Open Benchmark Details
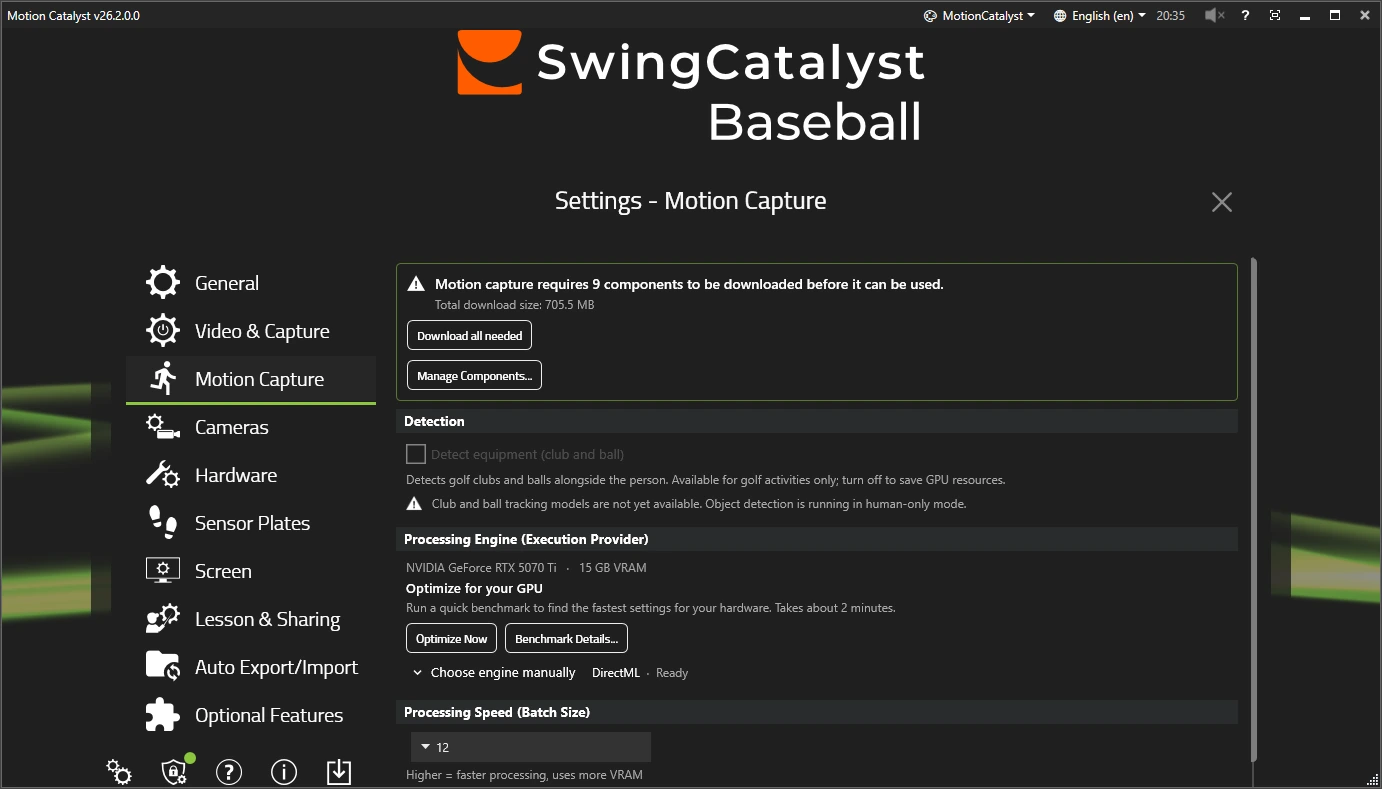Screen dimensions: 1382x789 click(566, 638)
